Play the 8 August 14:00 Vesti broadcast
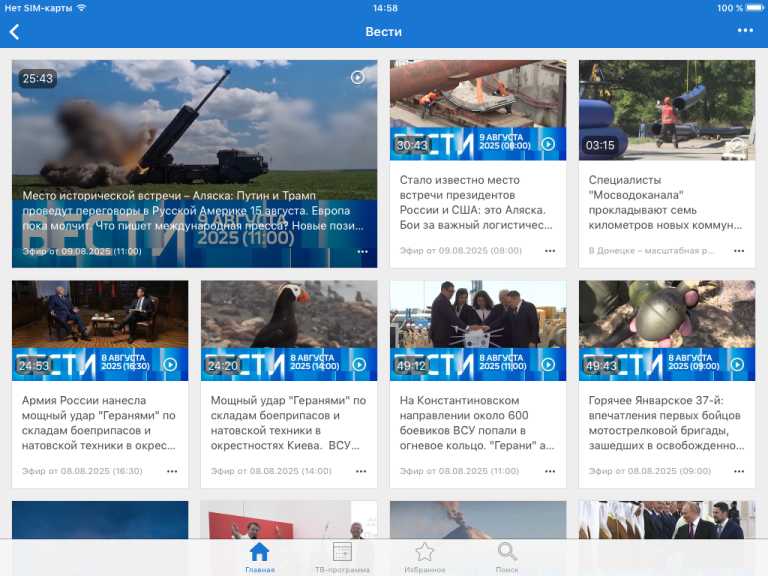Image resolution: width=768 pixels, height=576 pixels. 360,364
